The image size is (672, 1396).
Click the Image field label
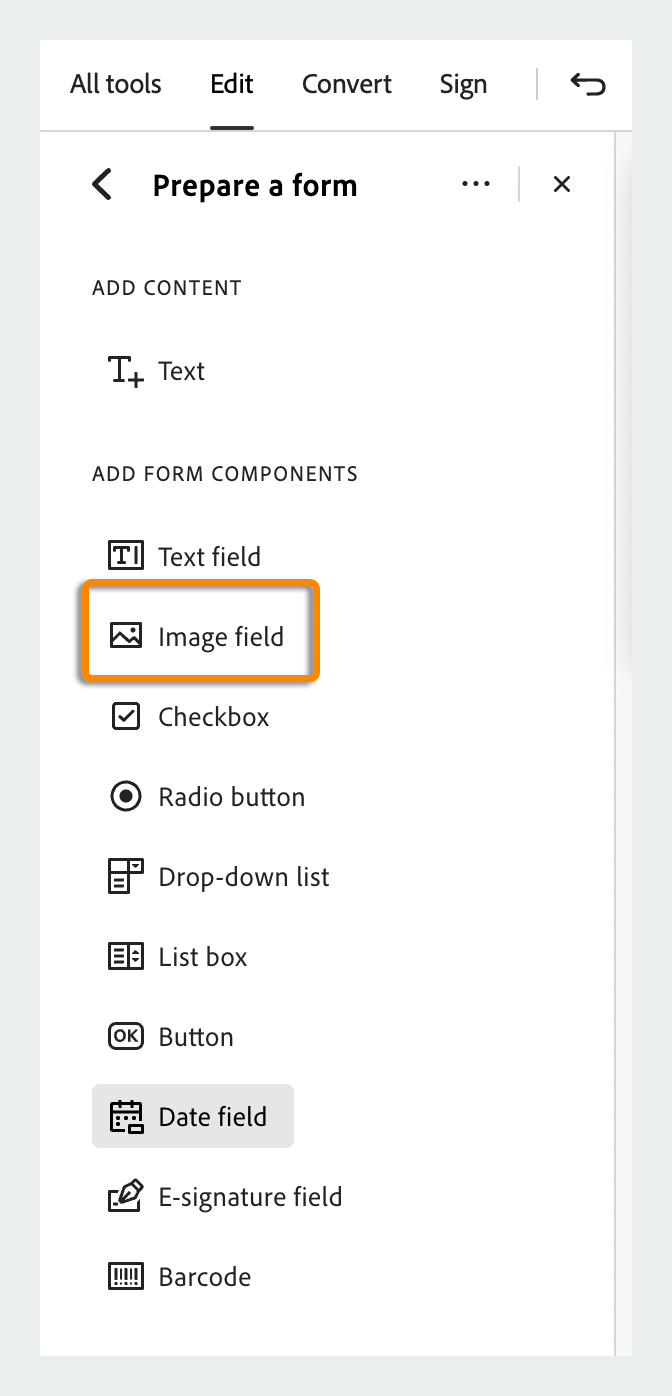click(221, 637)
